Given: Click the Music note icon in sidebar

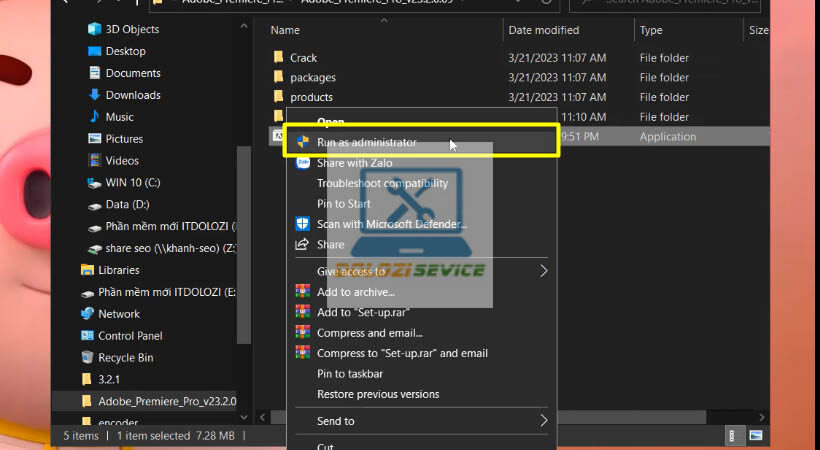Looking at the screenshot, I should coord(94,117).
